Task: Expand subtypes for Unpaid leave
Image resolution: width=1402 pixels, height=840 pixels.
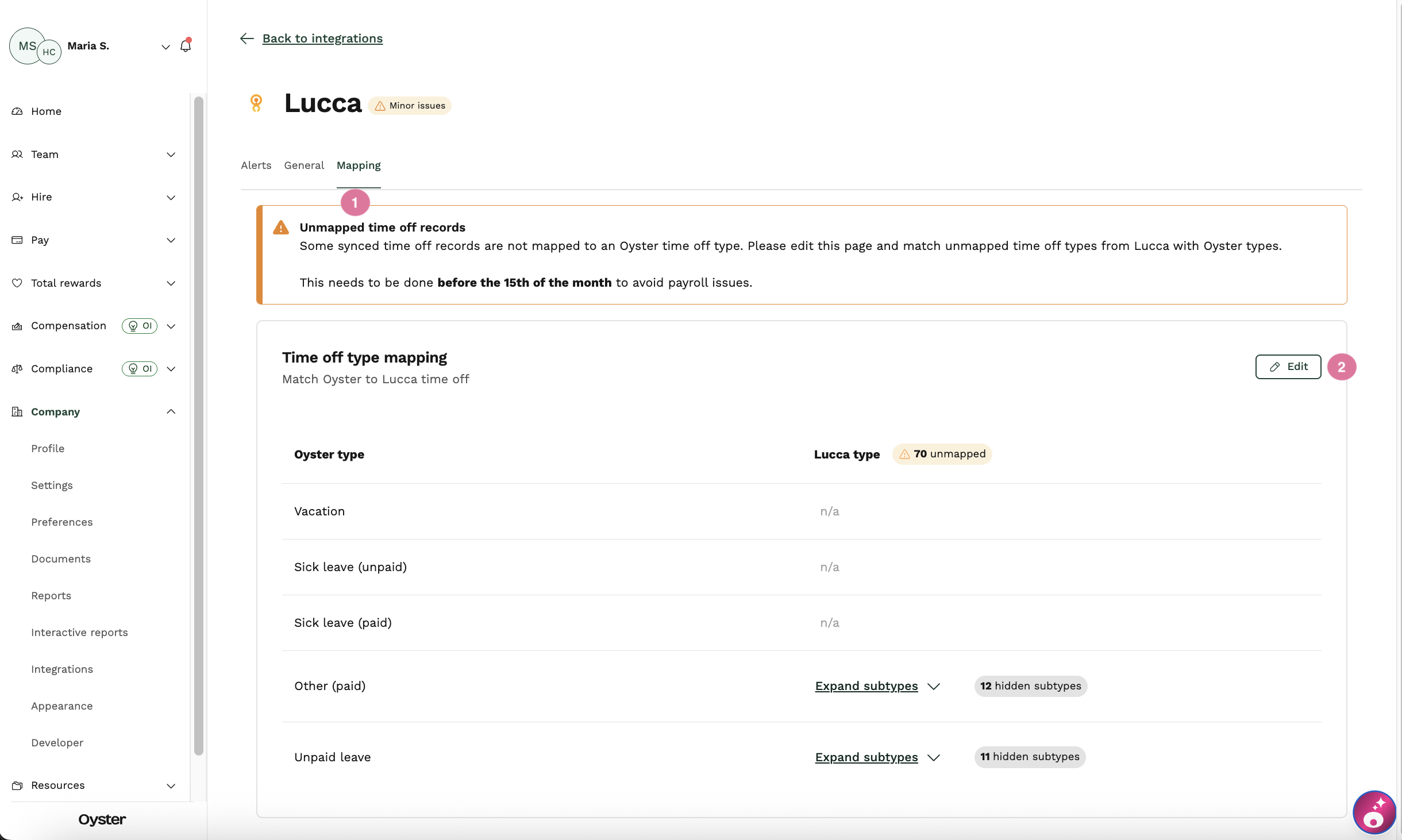Action: point(877,757)
